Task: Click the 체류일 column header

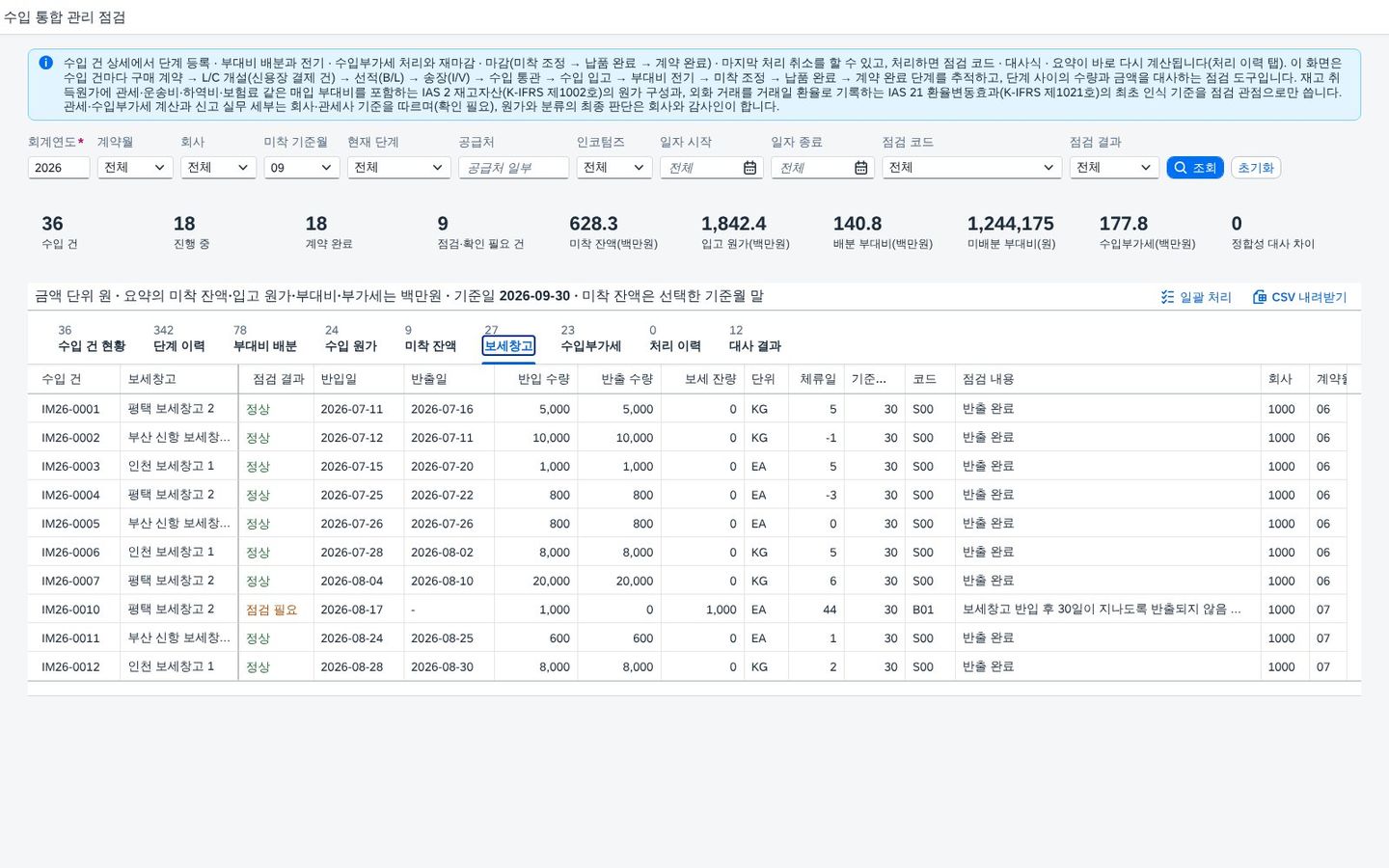Action: (817, 379)
